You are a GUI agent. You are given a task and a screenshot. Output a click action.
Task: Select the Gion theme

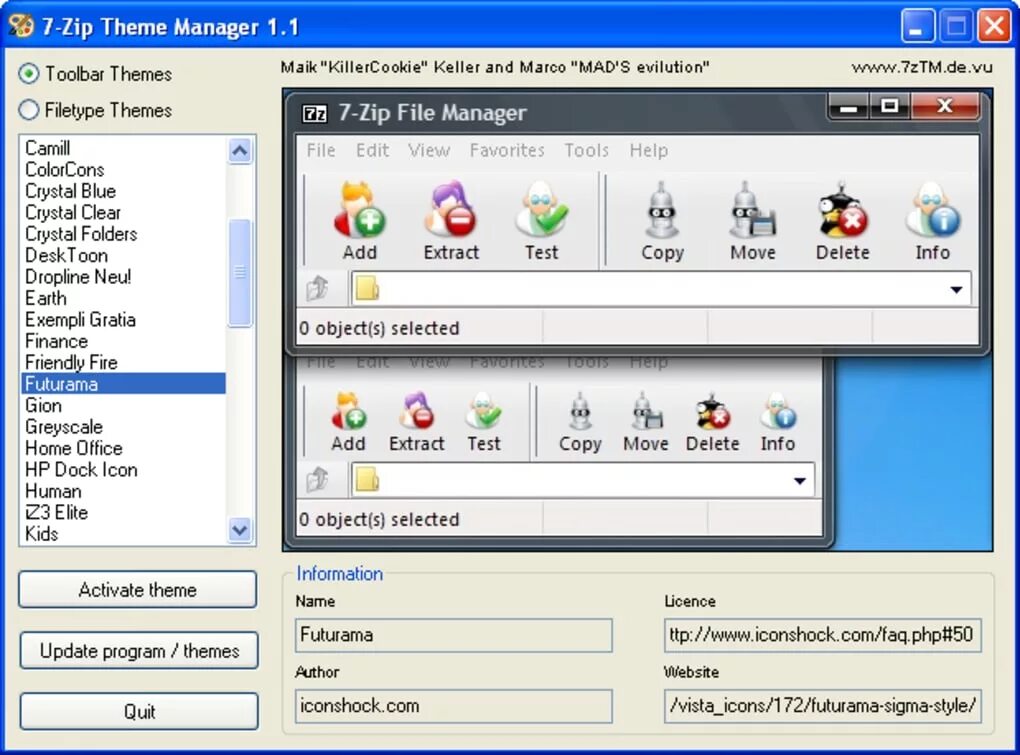(124, 405)
